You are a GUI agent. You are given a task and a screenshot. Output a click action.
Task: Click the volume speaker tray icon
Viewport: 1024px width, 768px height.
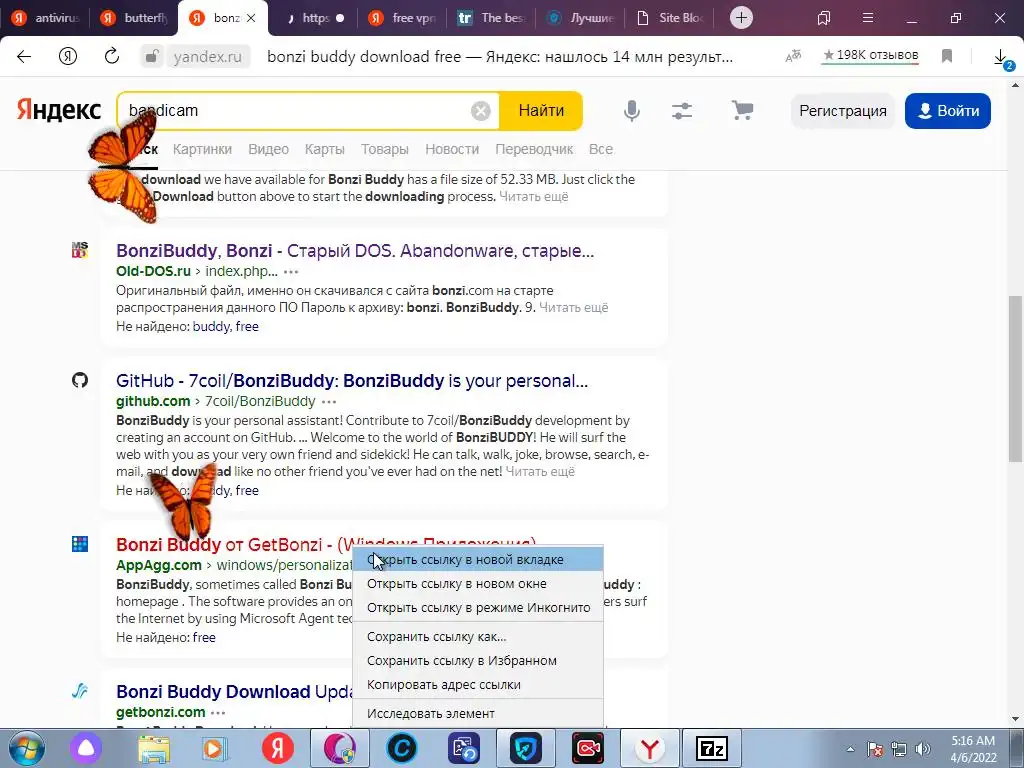tap(923, 749)
